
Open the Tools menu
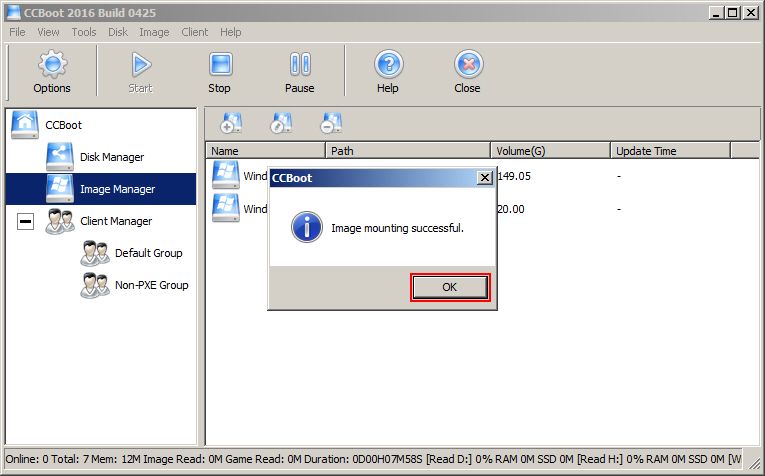84,32
